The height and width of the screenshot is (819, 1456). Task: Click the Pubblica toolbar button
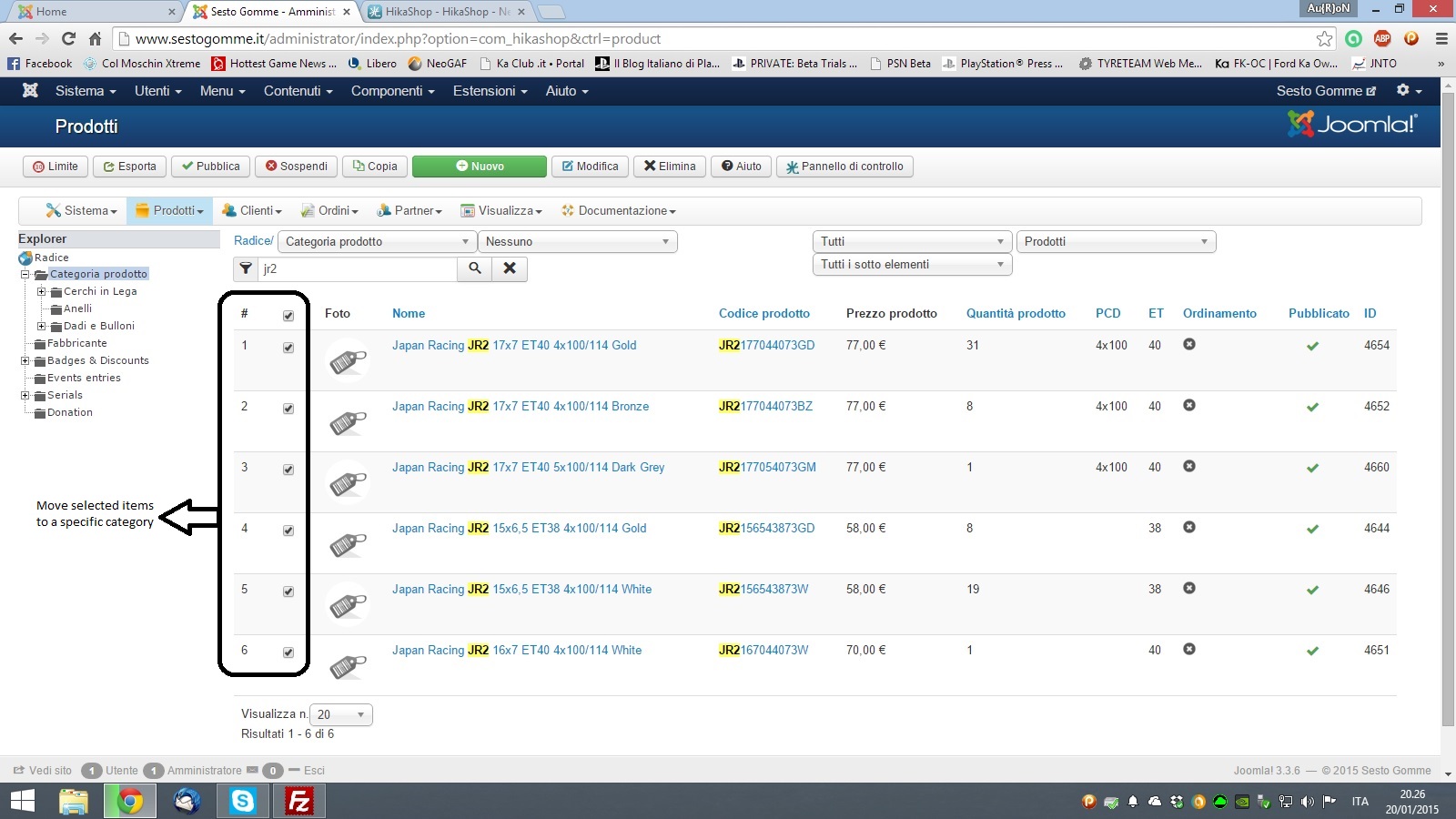coord(210,167)
